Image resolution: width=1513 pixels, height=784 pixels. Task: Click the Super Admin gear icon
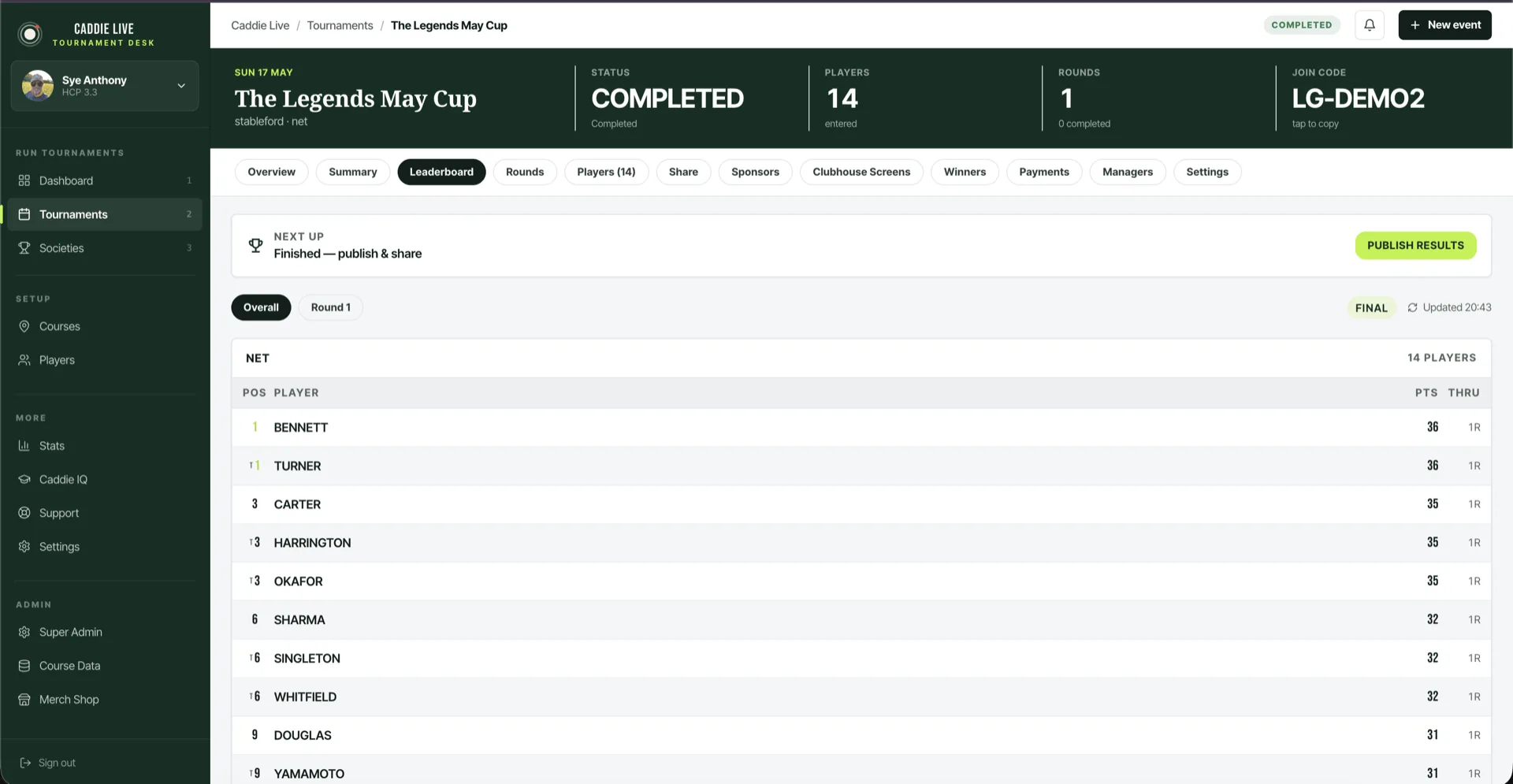tap(24, 632)
